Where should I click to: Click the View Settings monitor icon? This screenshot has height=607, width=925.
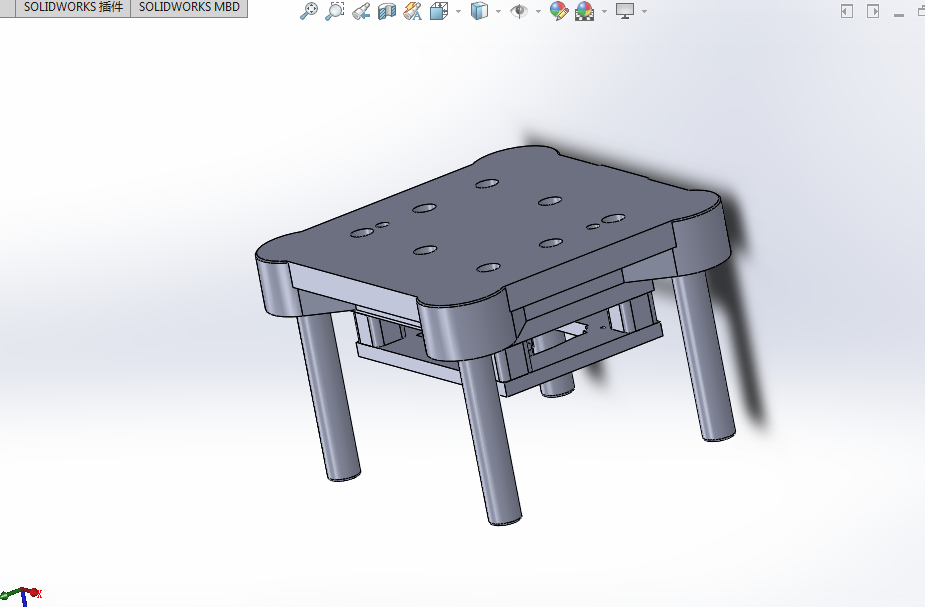pyautogui.click(x=625, y=11)
